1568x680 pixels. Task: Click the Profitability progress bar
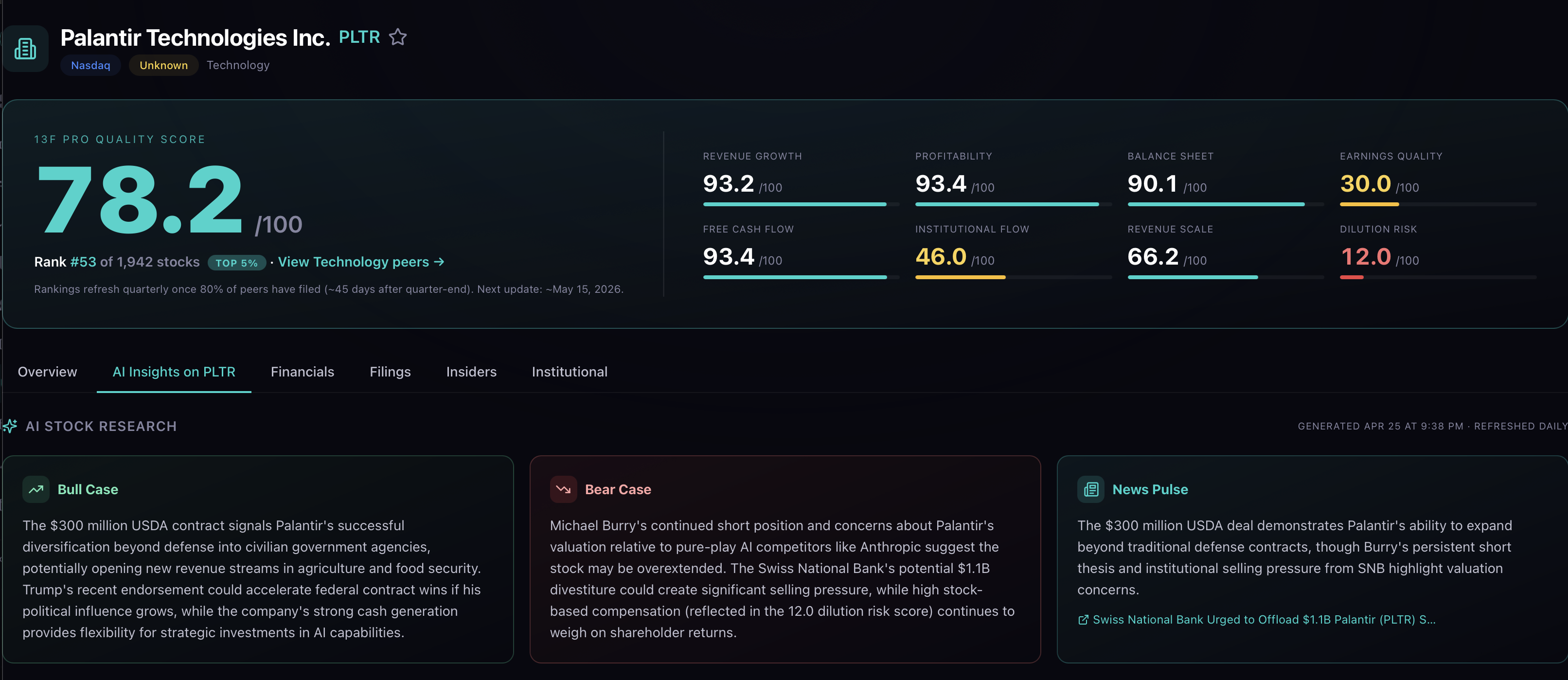pos(1014,205)
